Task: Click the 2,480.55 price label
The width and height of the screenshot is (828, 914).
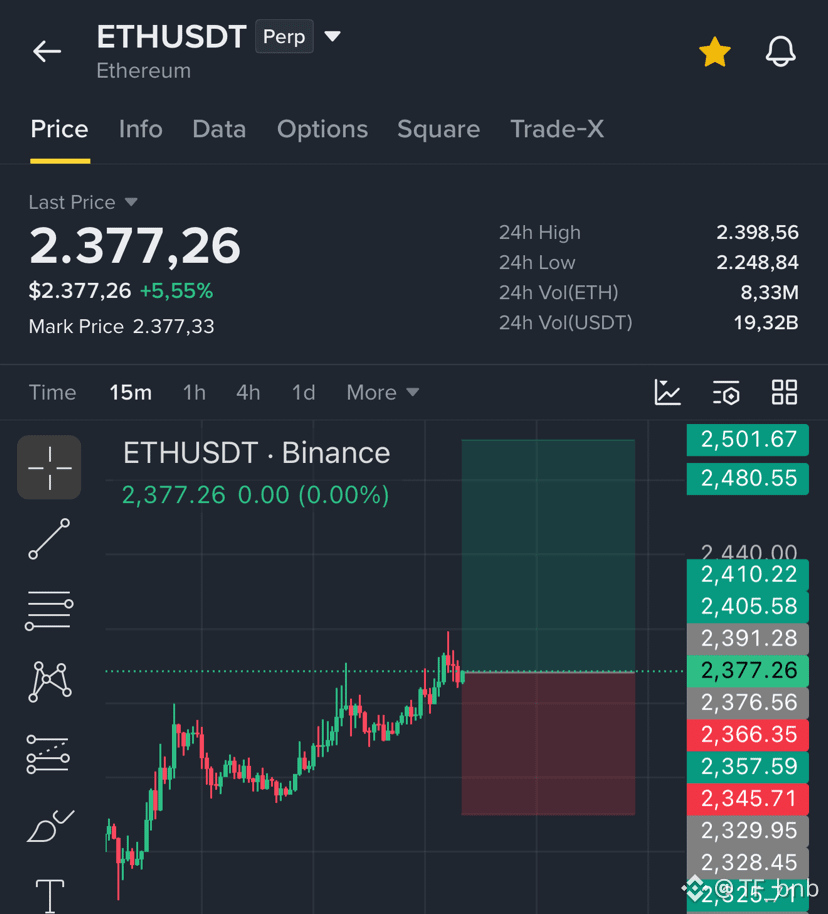Action: pyautogui.click(x=748, y=479)
